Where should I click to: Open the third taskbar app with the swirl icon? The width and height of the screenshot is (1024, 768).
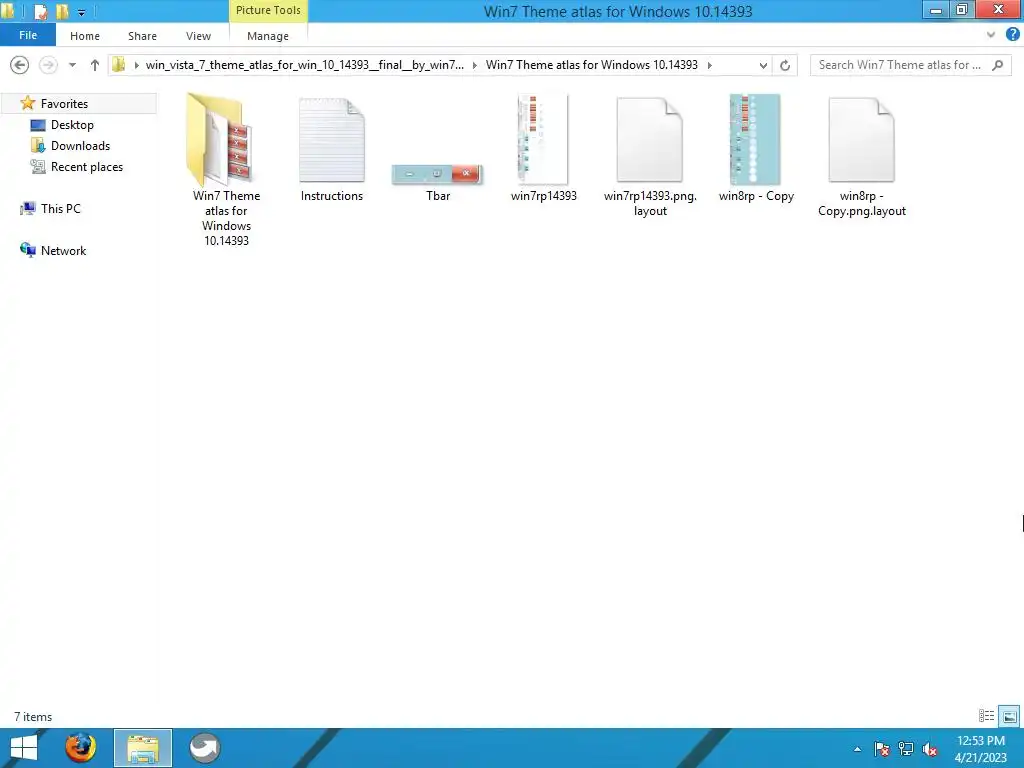point(204,748)
